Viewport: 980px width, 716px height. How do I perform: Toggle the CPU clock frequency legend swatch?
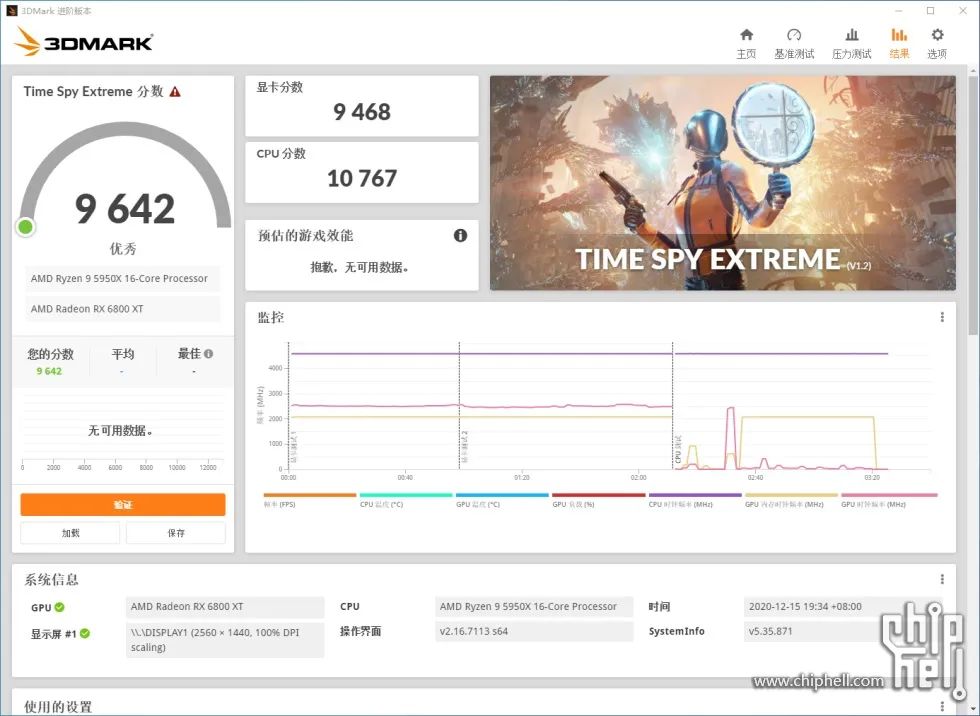694,495
